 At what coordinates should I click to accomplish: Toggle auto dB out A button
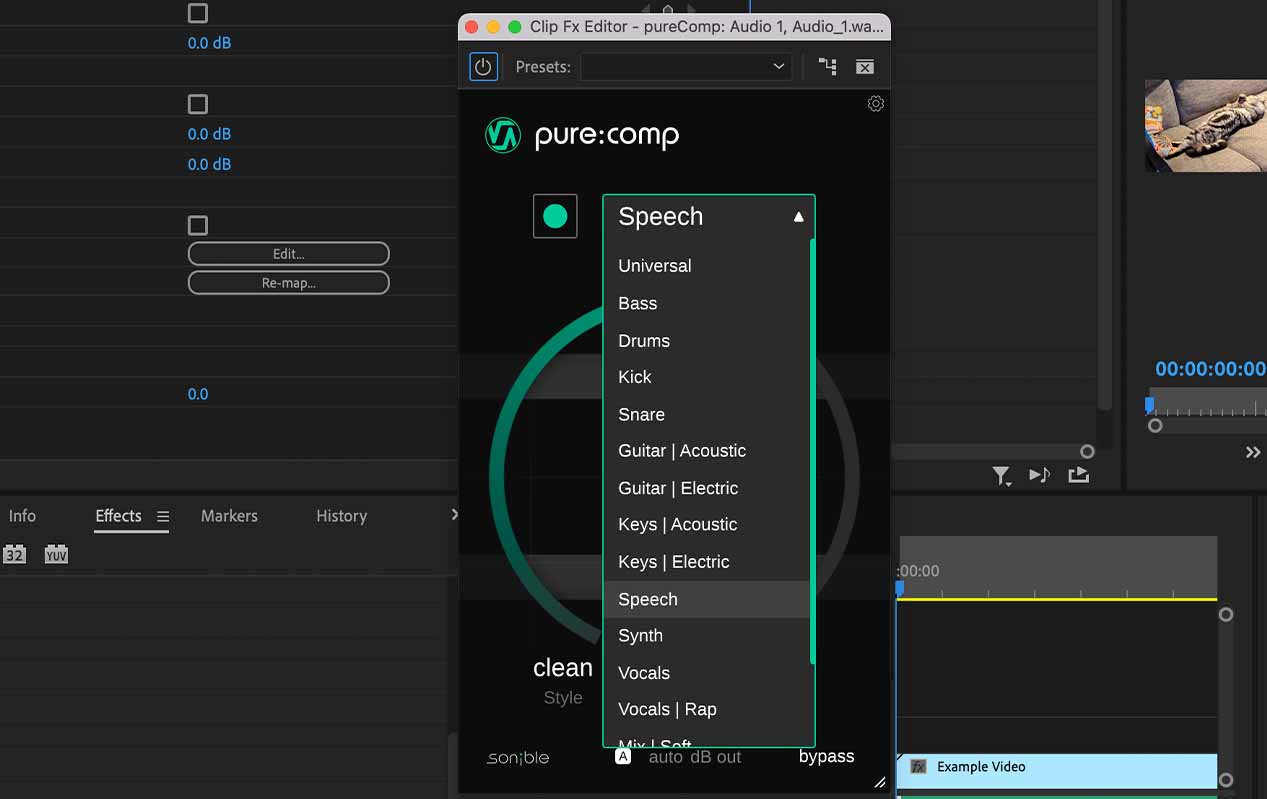(x=623, y=757)
